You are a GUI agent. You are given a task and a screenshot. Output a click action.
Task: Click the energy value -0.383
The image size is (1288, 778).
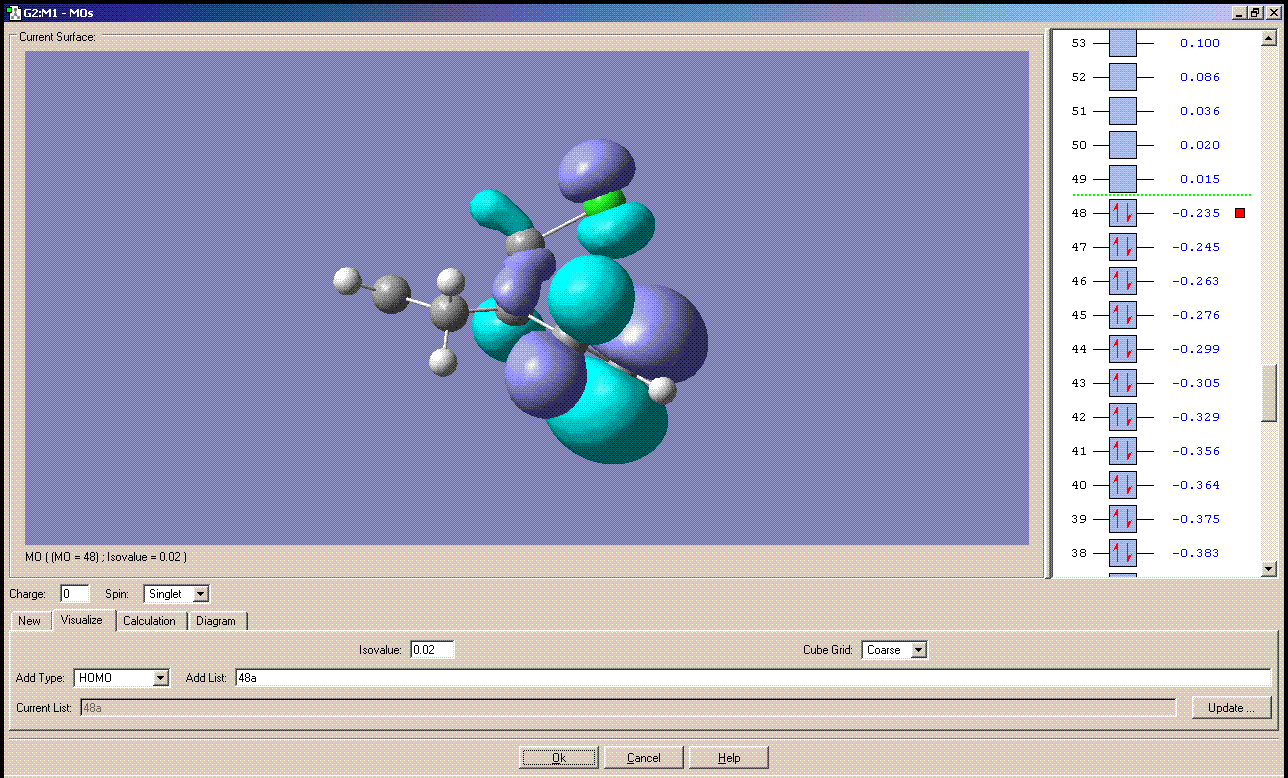coord(1196,553)
